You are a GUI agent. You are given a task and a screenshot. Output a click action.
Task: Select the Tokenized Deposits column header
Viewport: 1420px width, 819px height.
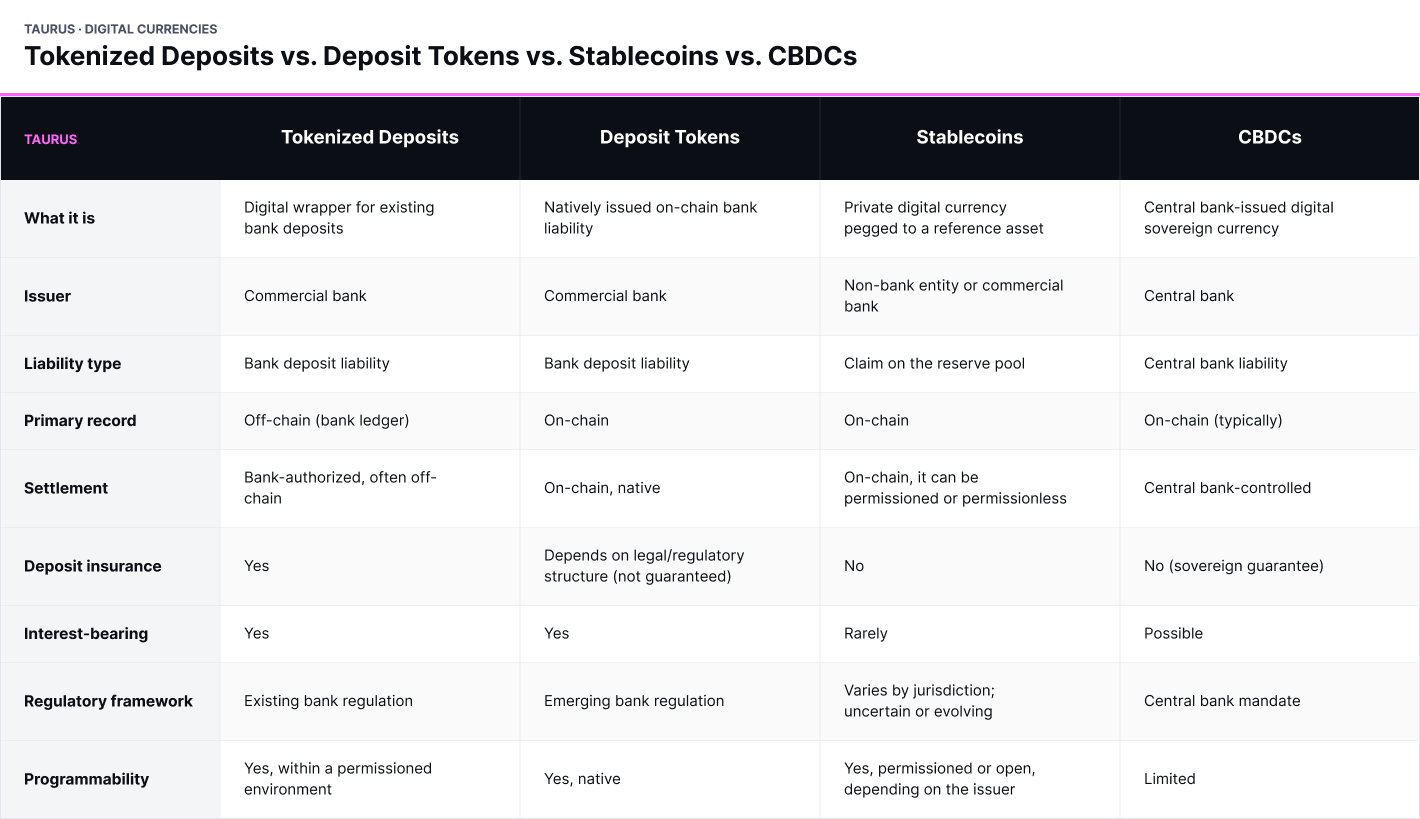tap(370, 138)
